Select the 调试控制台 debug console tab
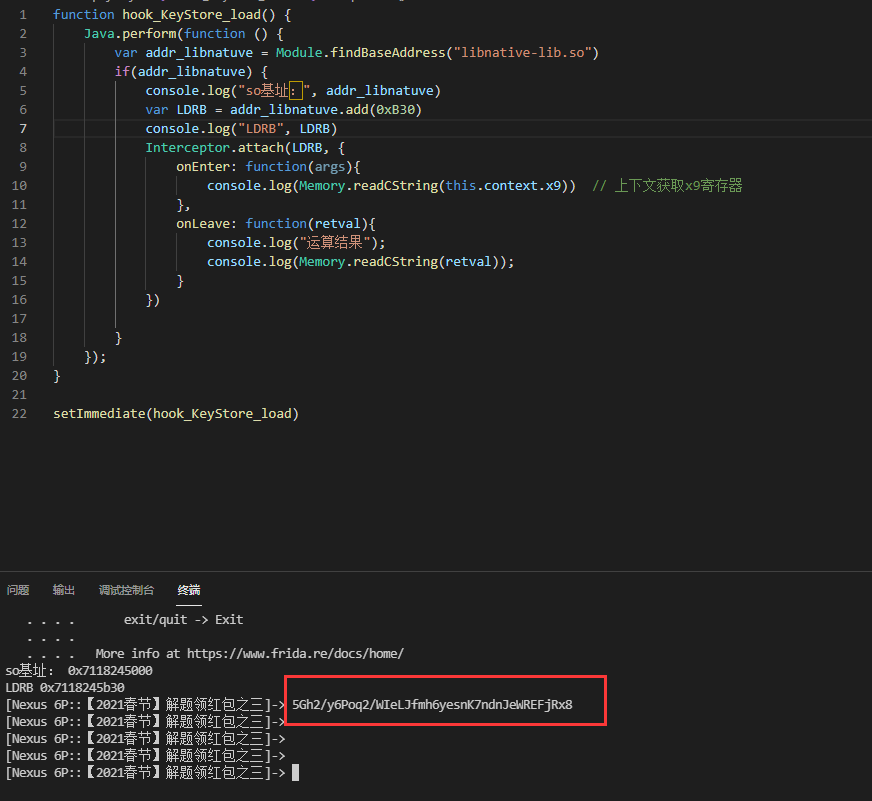Viewport: 872px width, 801px height. click(126, 590)
